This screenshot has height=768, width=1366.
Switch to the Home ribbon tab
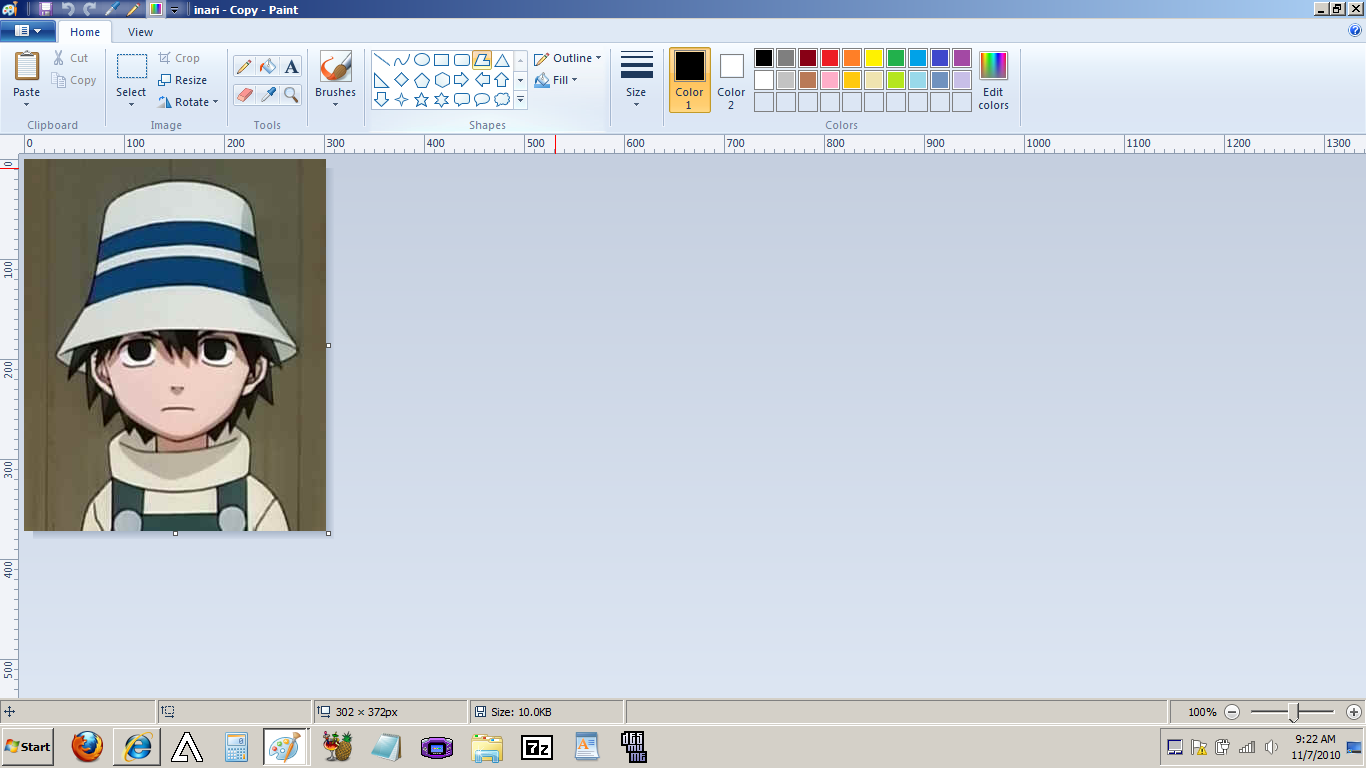click(85, 32)
